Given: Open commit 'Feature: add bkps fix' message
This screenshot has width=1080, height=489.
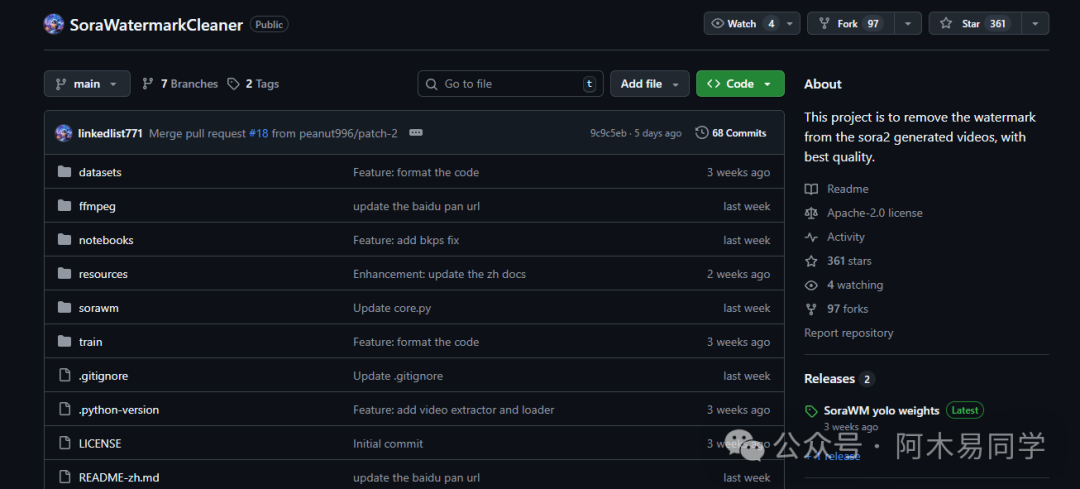Looking at the screenshot, I should coord(406,240).
